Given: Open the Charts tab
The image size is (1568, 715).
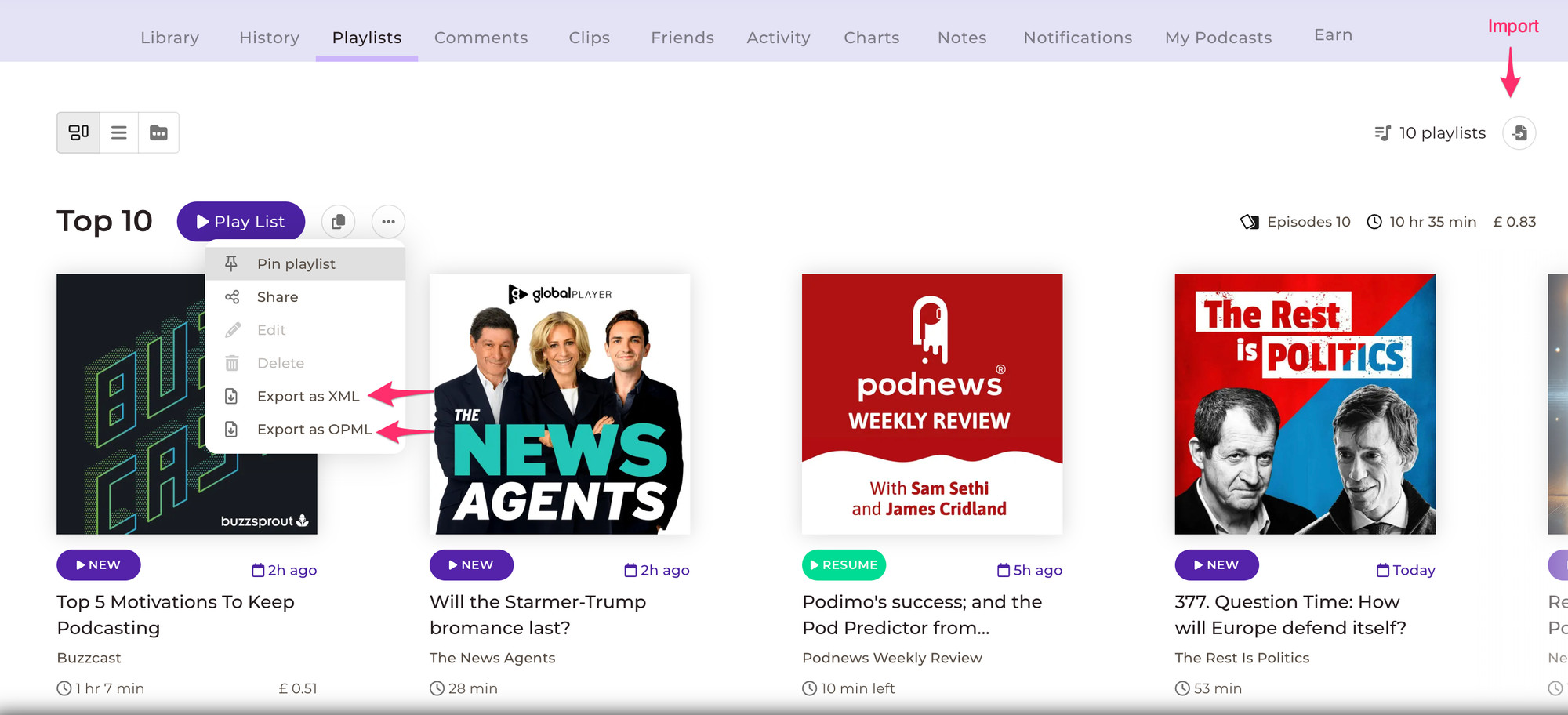Looking at the screenshot, I should (x=871, y=38).
